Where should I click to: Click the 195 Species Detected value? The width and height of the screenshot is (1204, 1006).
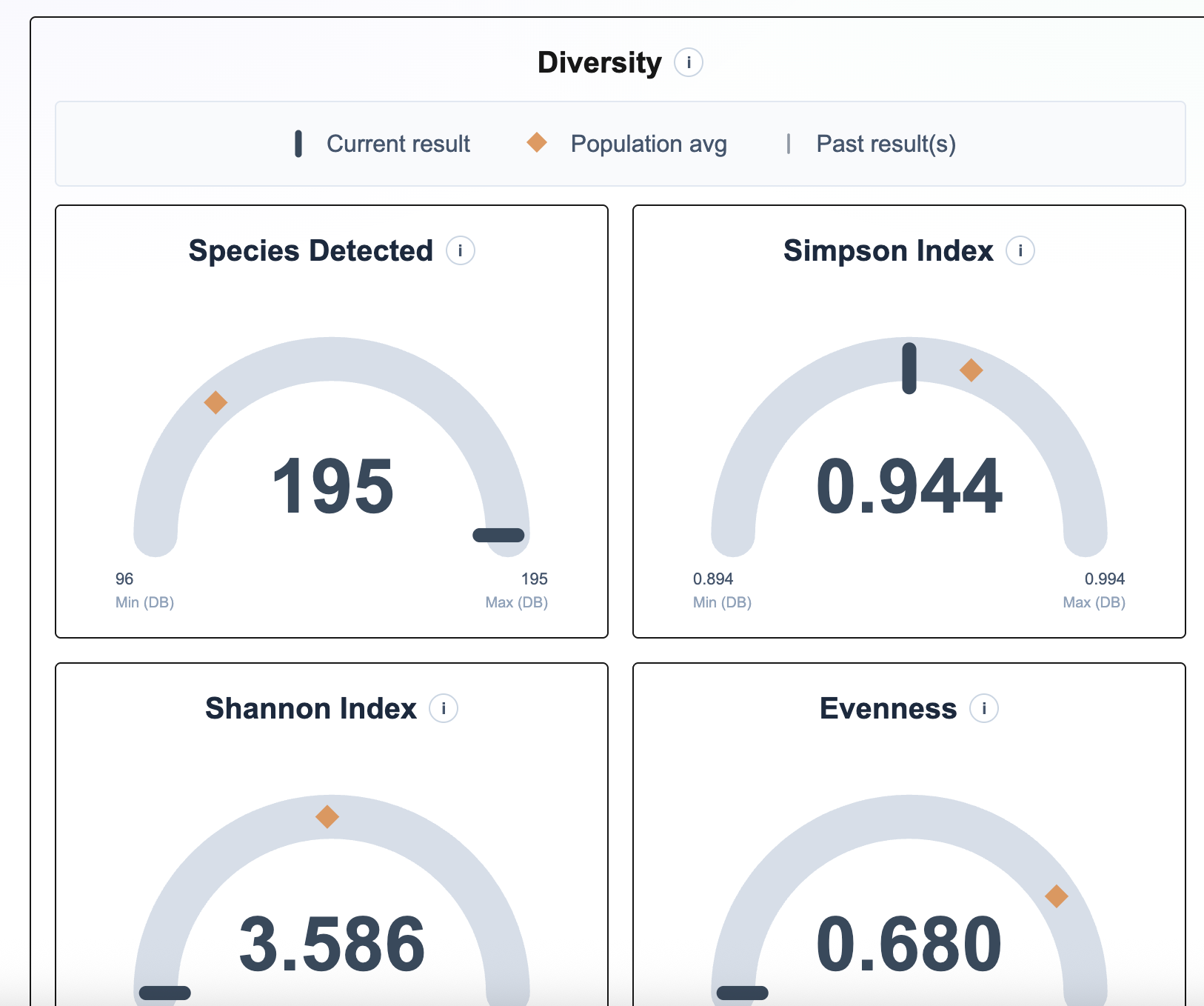tap(332, 487)
